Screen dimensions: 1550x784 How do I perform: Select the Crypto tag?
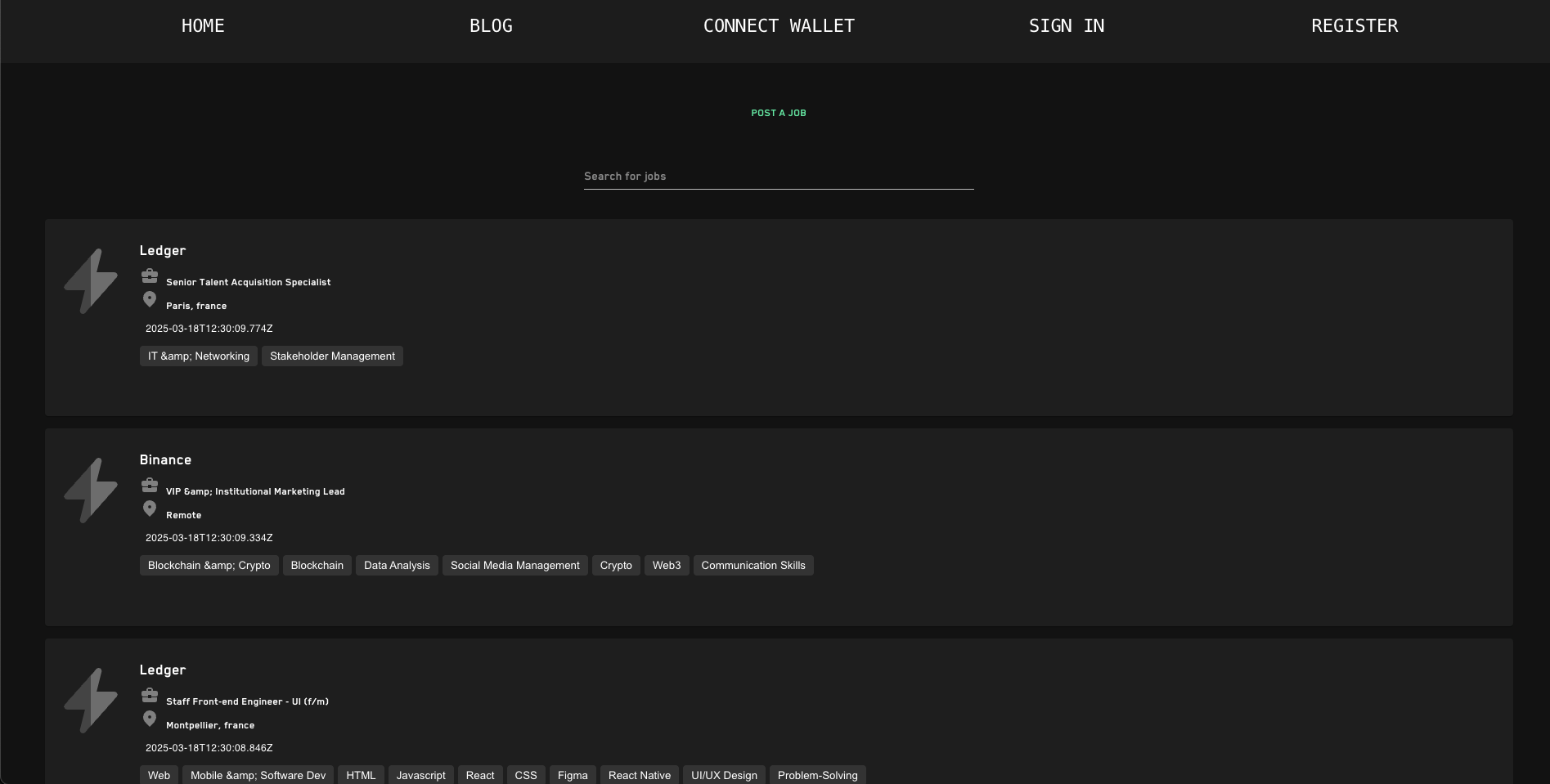coord(616,566)
